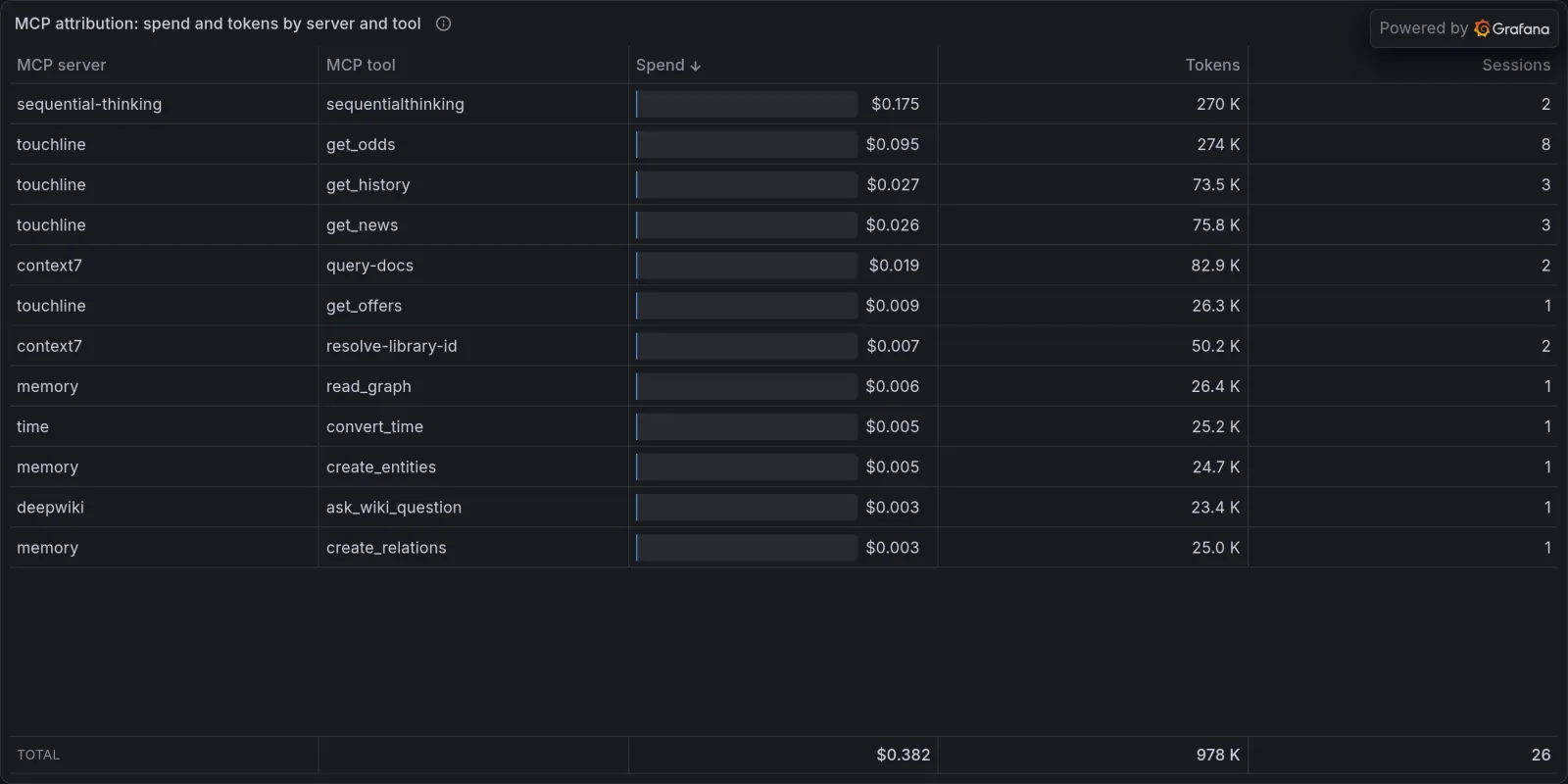1568x784 pixels.
Task: Click the Powered by Grafana badge
Action: click(x=1464, y=28)
